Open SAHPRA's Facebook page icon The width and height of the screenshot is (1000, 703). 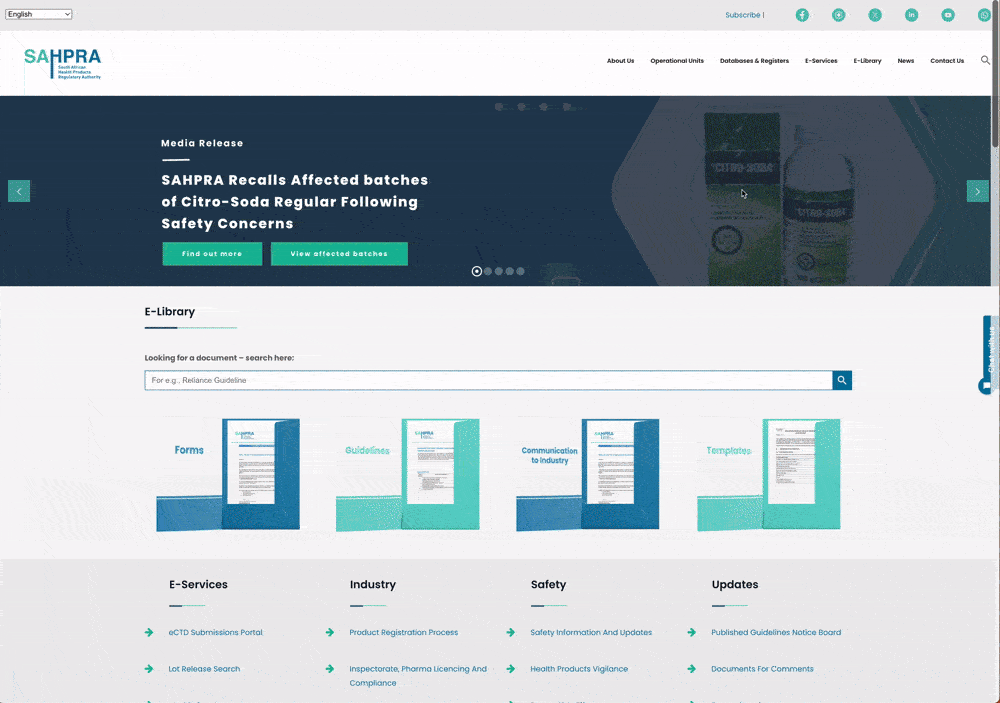pyautogui.click(x=802, y=15)
